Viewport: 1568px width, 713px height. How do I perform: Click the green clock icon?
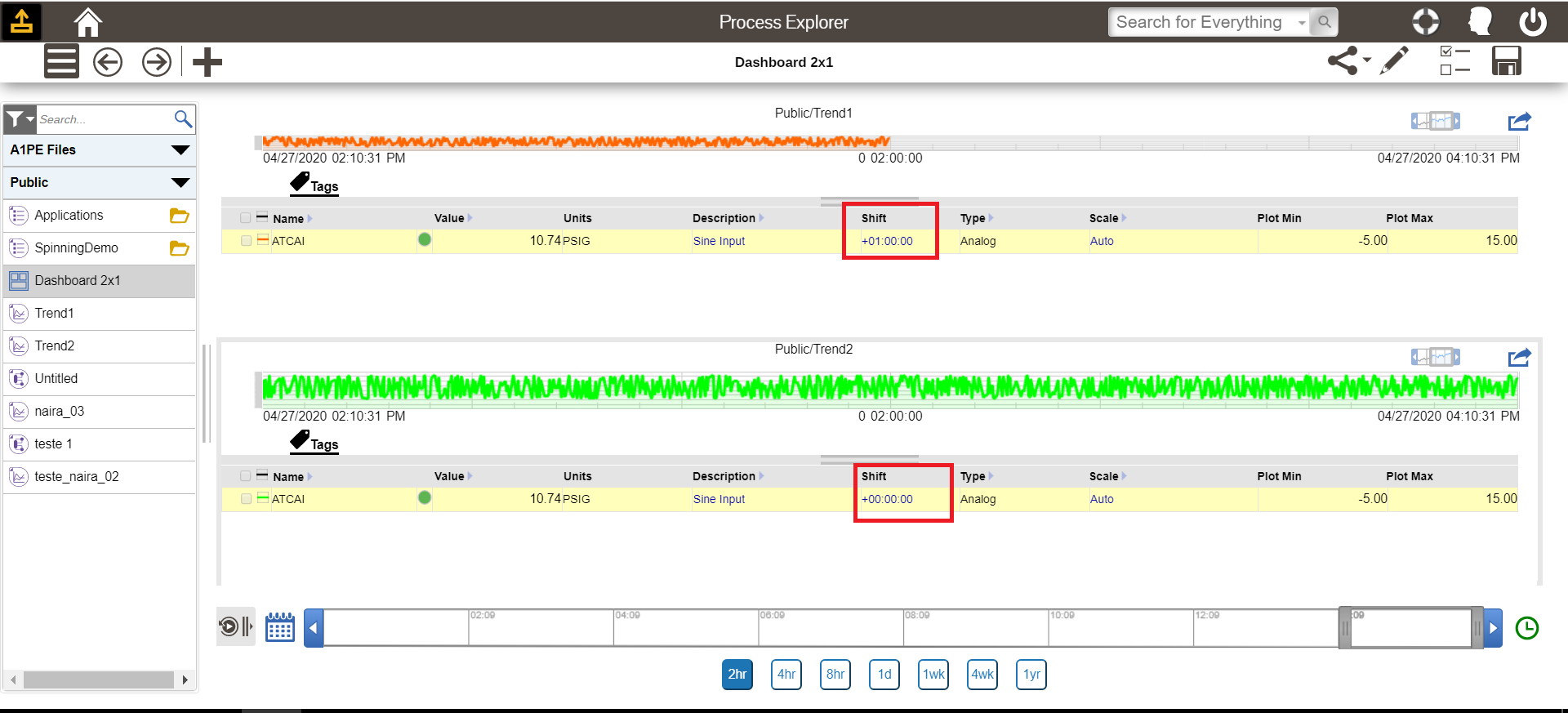coord(1526,628)
